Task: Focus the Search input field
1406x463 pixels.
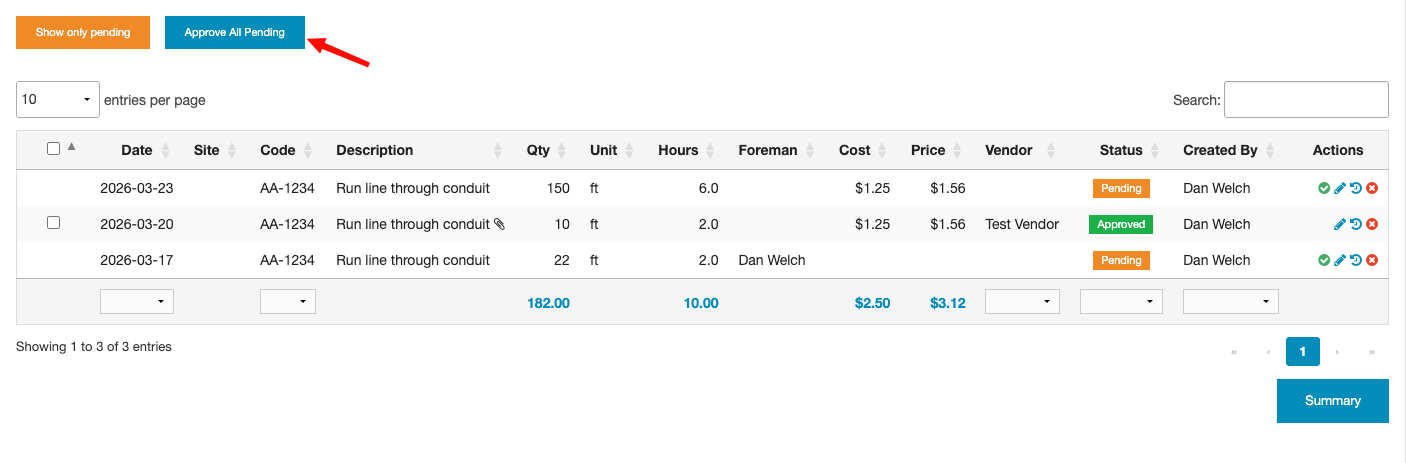Action: pyautogui.click(x=1306, y=100)
